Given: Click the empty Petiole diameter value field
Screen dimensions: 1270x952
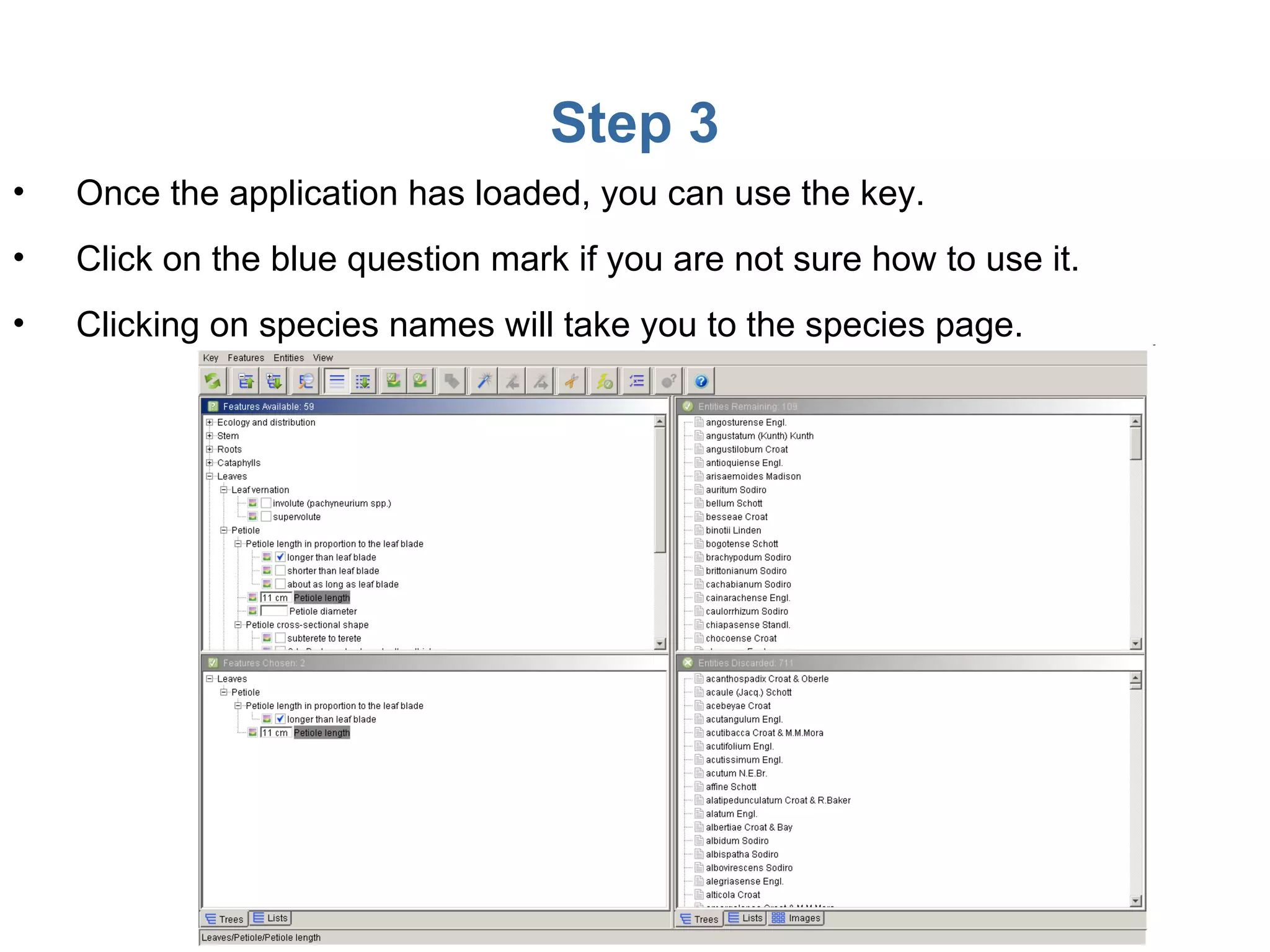Looking at the screenshot, I should click(273, 611).
